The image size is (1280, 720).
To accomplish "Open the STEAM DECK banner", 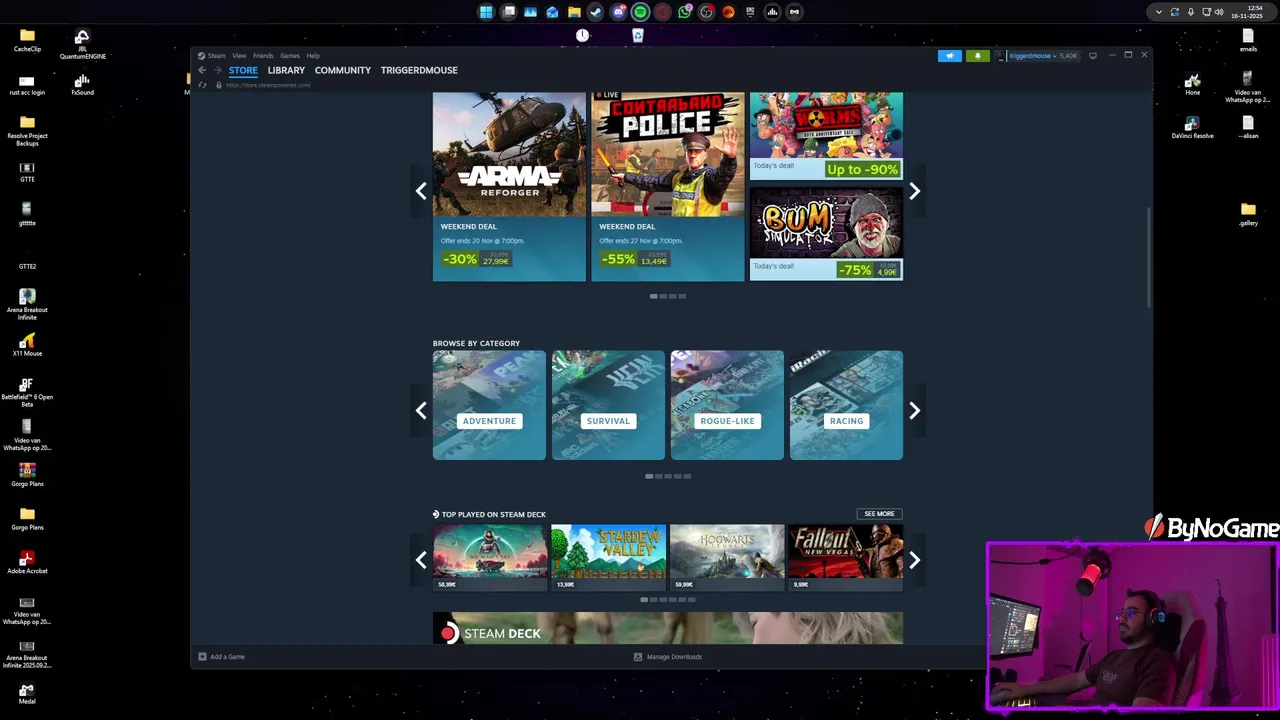I will coord(668,628).
